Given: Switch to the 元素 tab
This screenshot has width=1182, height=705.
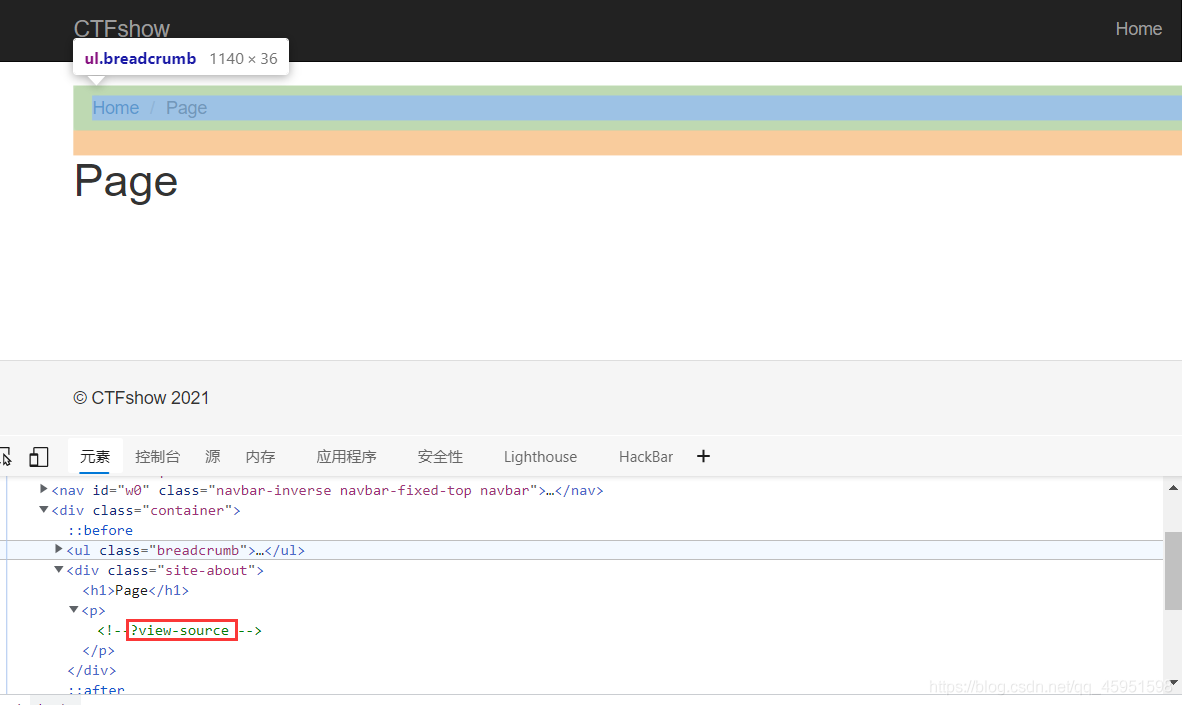Looking at the screenshot, I should [95, 457].
